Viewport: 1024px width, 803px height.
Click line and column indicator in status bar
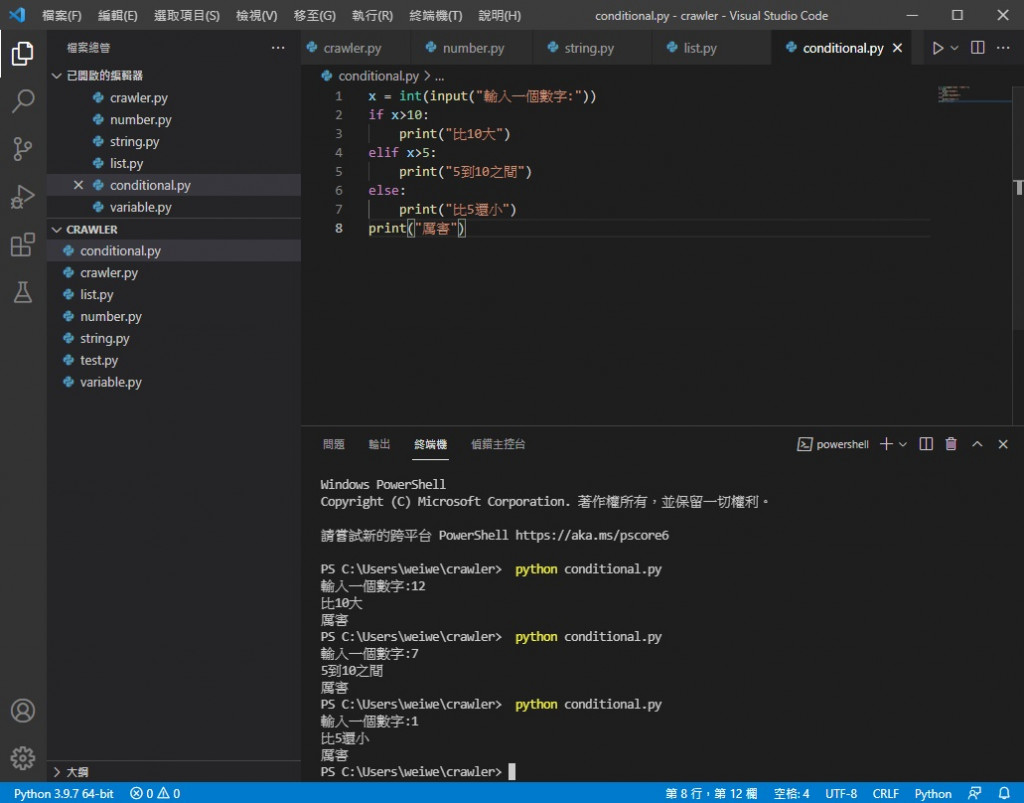[x=711, y=793]
